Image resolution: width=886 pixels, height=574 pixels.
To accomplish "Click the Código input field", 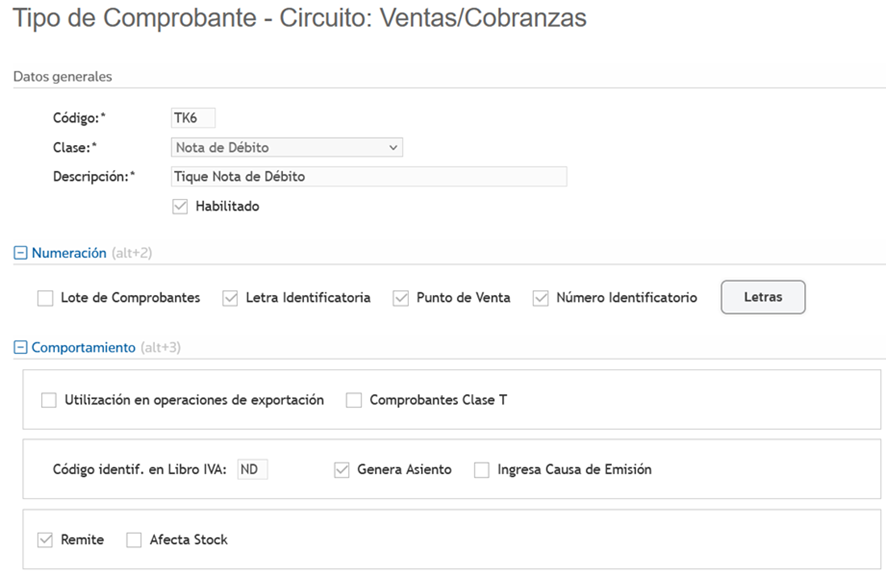I will [193, 119].
